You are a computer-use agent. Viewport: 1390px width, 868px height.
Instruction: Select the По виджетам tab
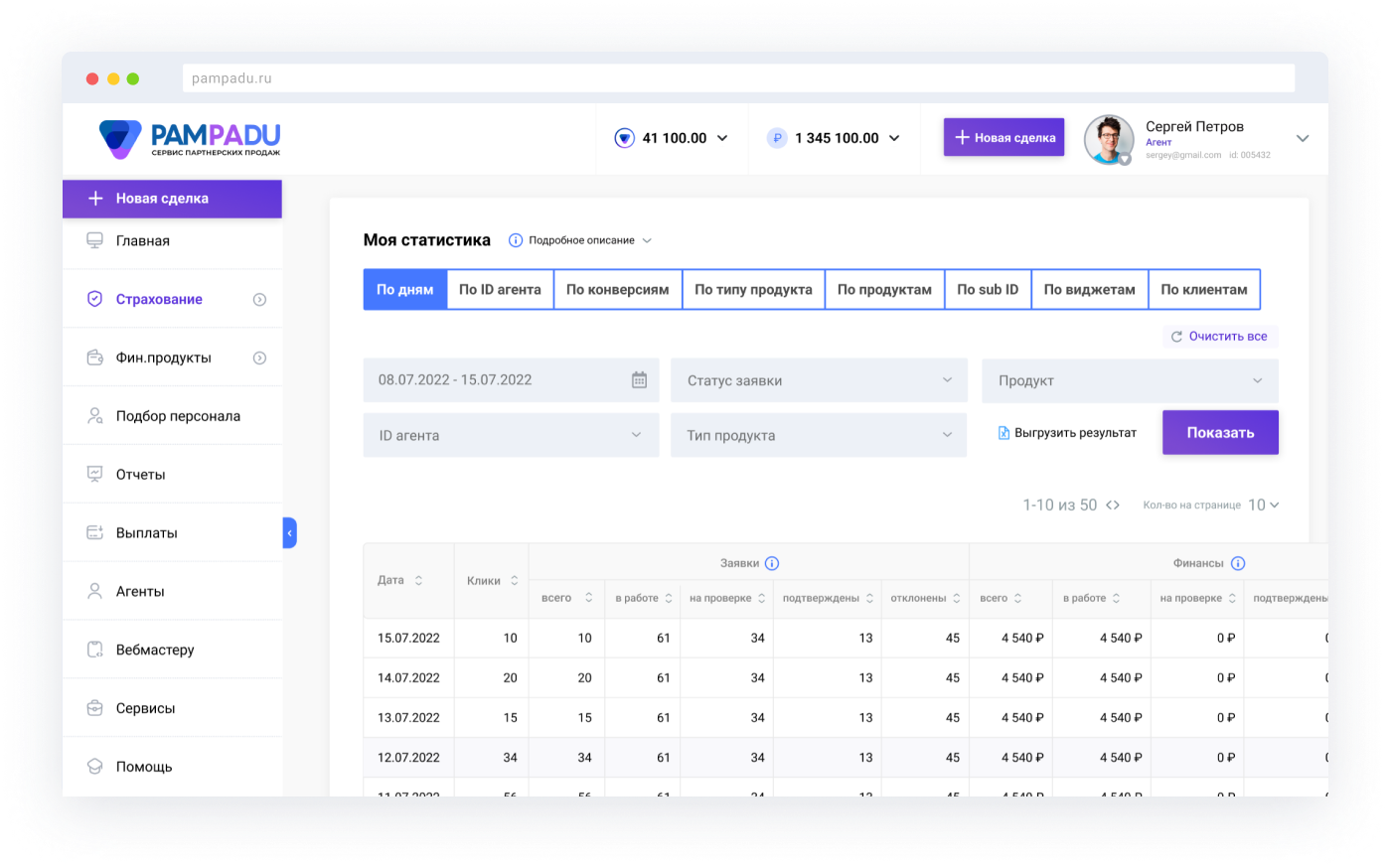pos(1089,289)
